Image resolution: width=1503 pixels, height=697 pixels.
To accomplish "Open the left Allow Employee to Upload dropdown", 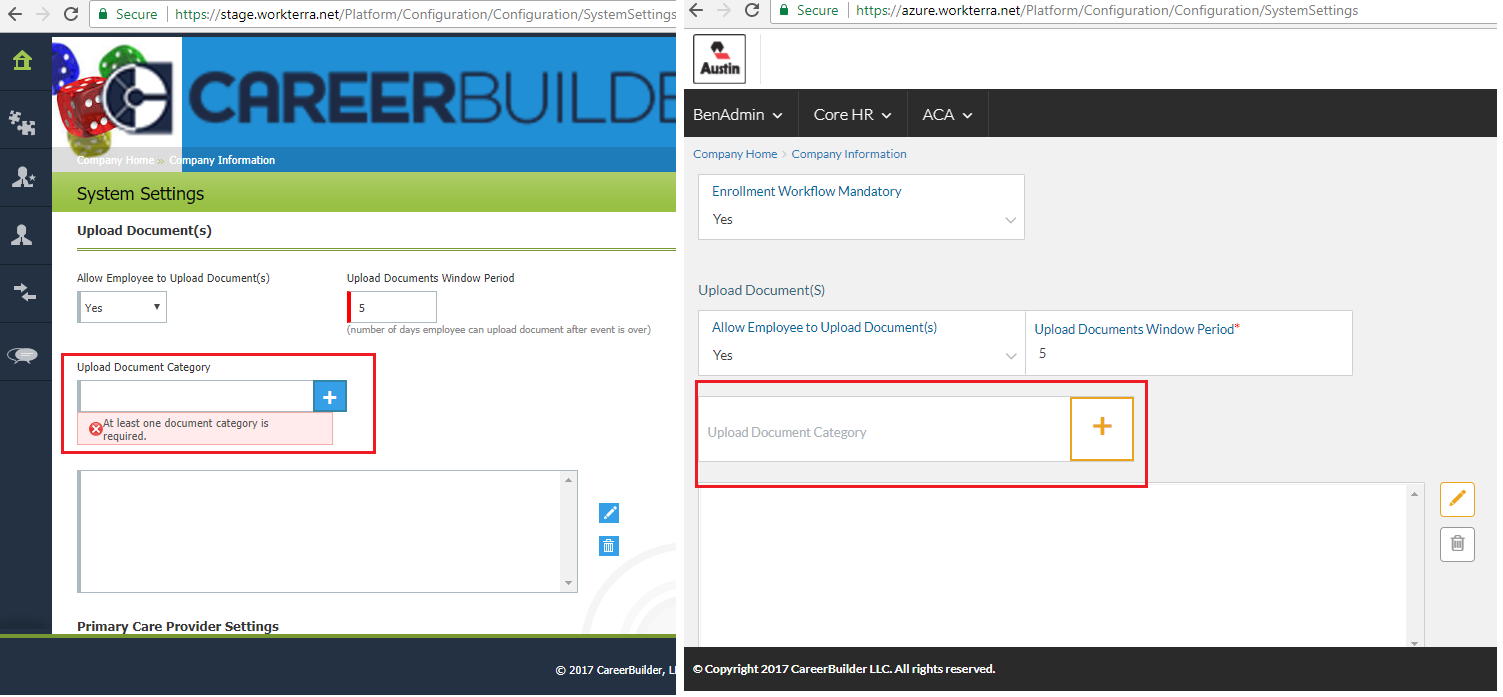I will point(123,308).
